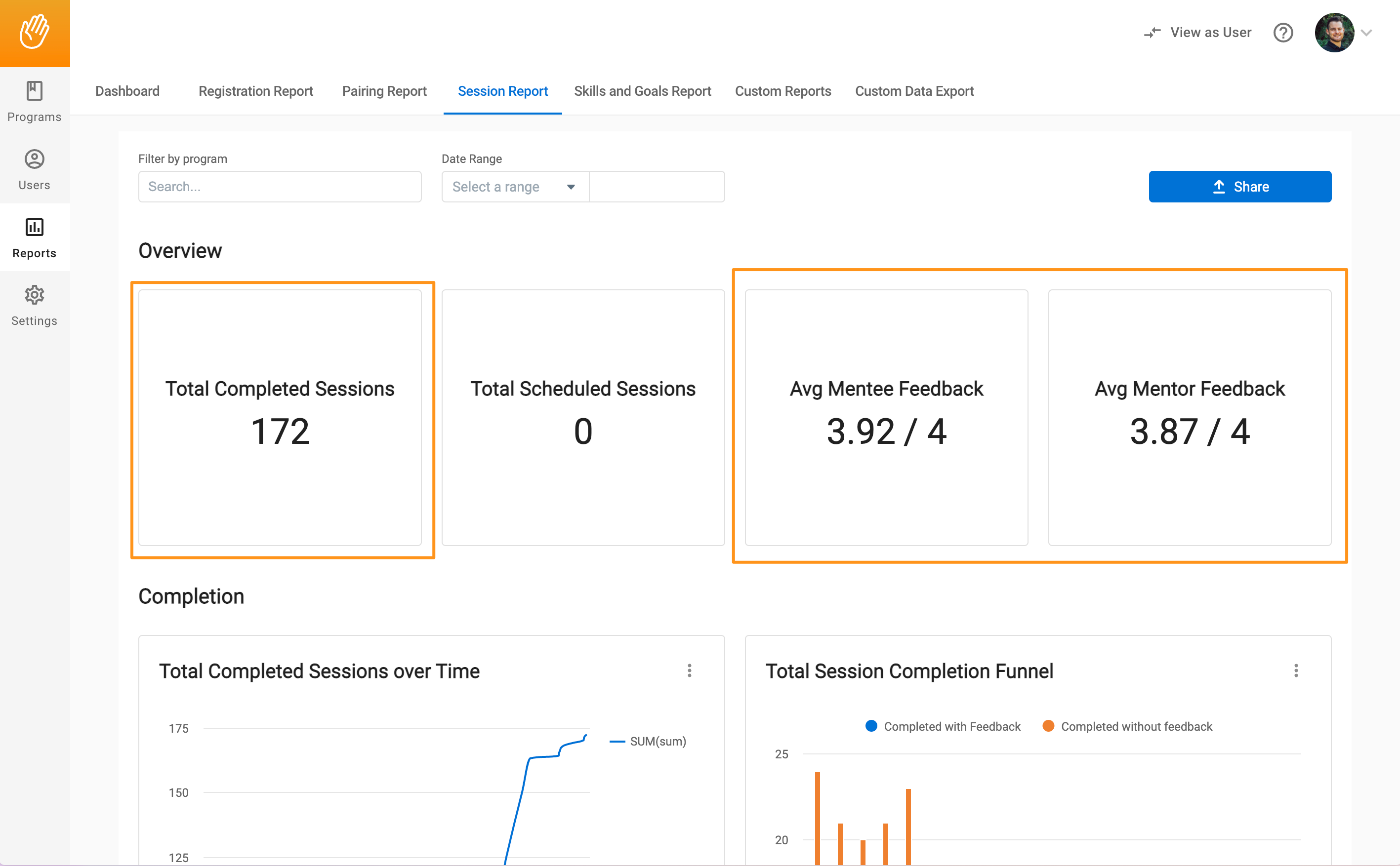
Task: Open Settings in the sidebar
Action: click(x=35, y=306)
